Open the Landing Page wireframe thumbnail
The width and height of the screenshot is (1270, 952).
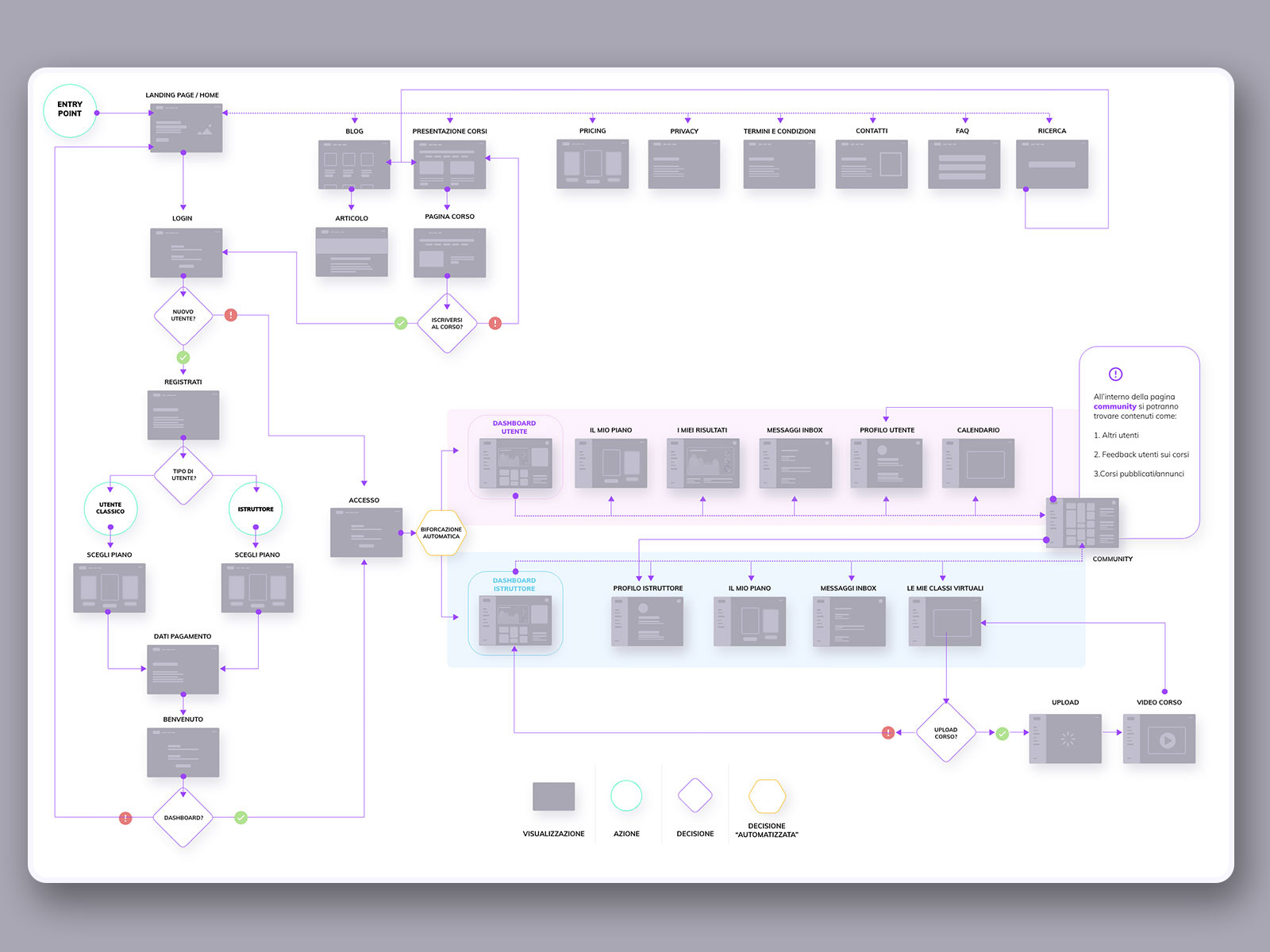(x=187, y=127)
